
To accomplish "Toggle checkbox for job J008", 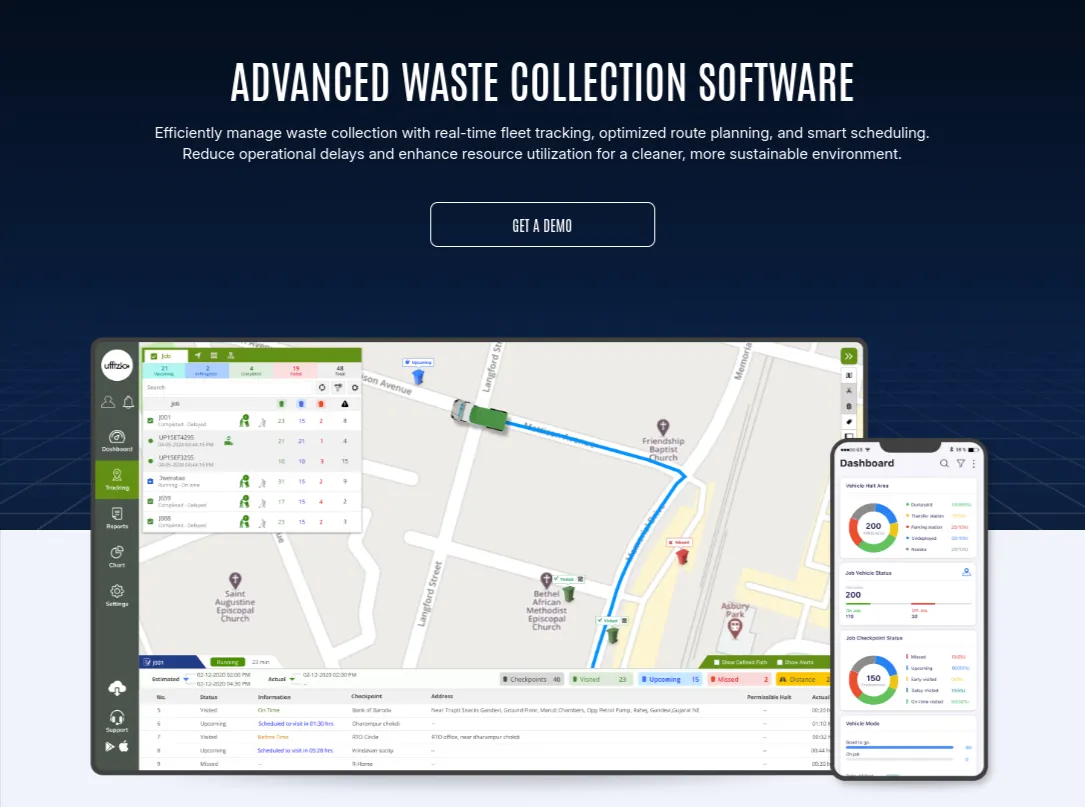I will click(150, 521).
